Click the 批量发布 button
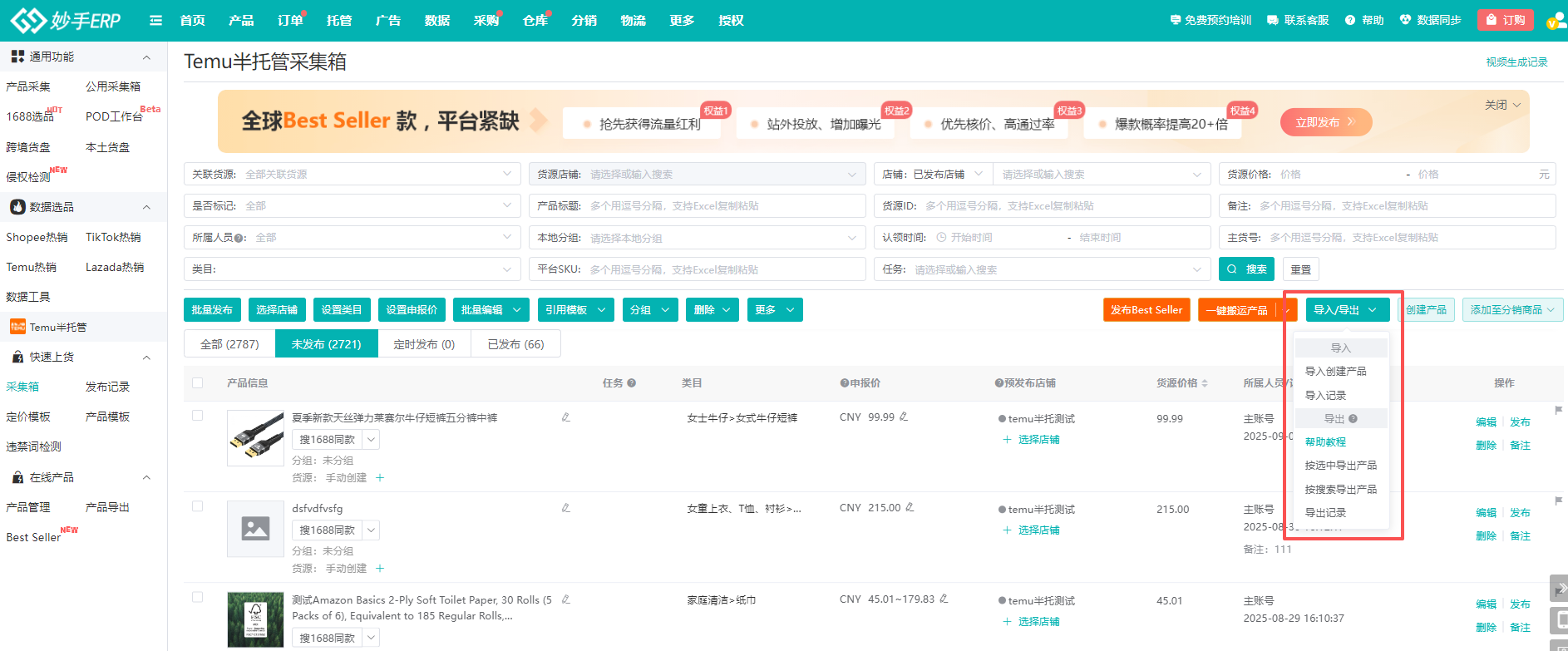1568x651 pixels. click(x=212, y=310)
